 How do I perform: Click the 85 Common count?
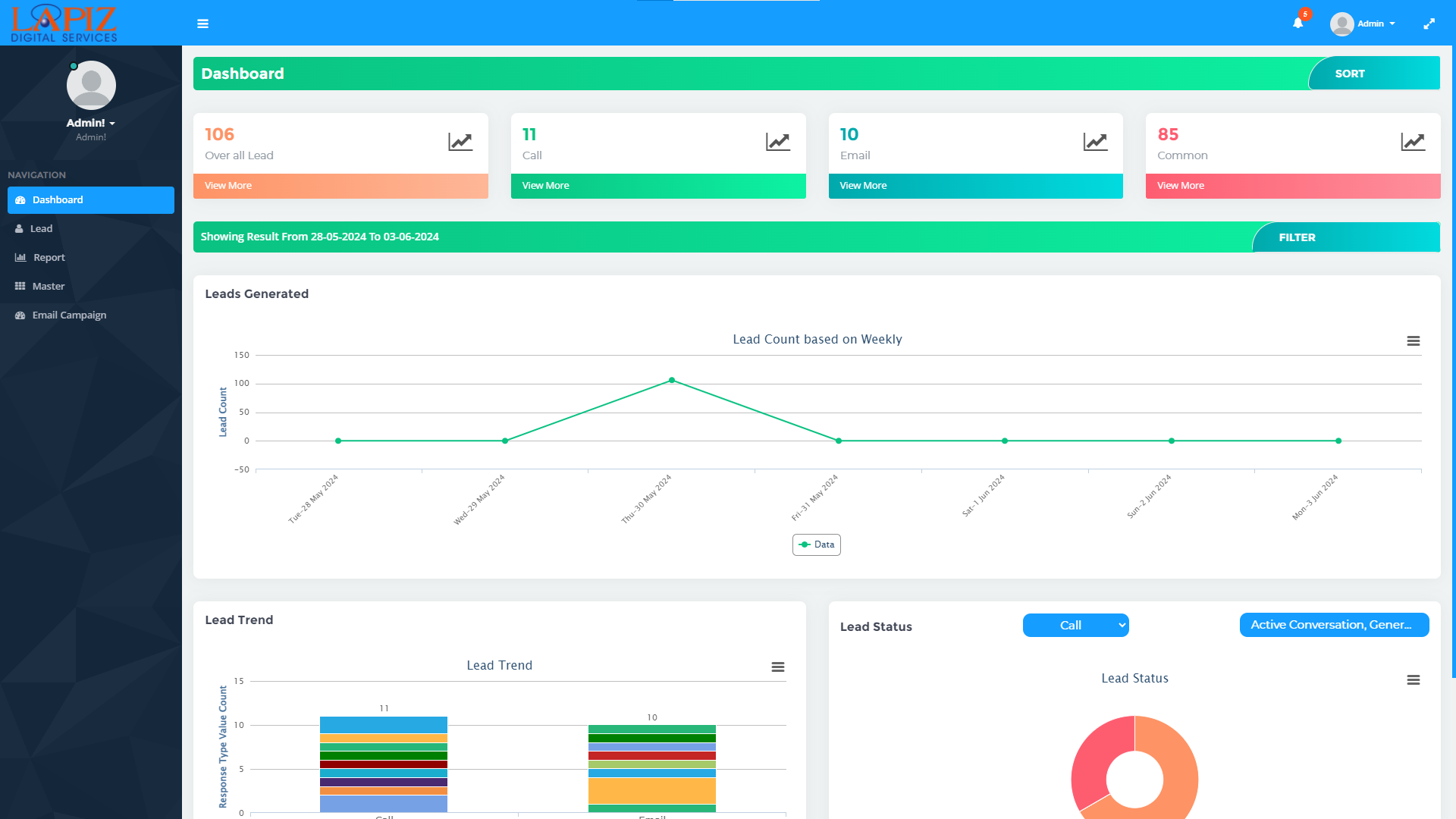pos(1168,134)
